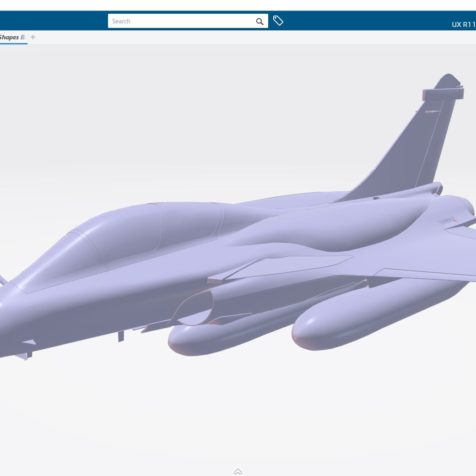Screen dimensions: 476x476
Task: Focus the Search input field
Action: coord(182,21)
